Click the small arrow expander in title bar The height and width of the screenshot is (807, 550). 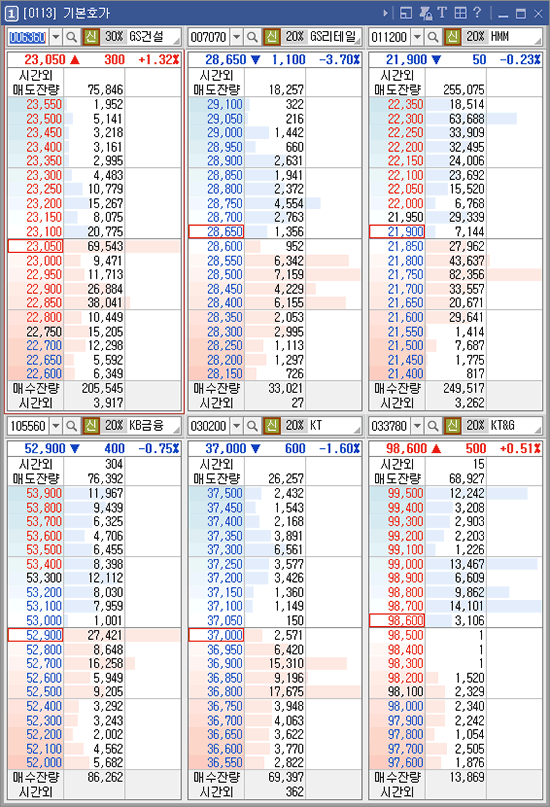click(385, 12)
